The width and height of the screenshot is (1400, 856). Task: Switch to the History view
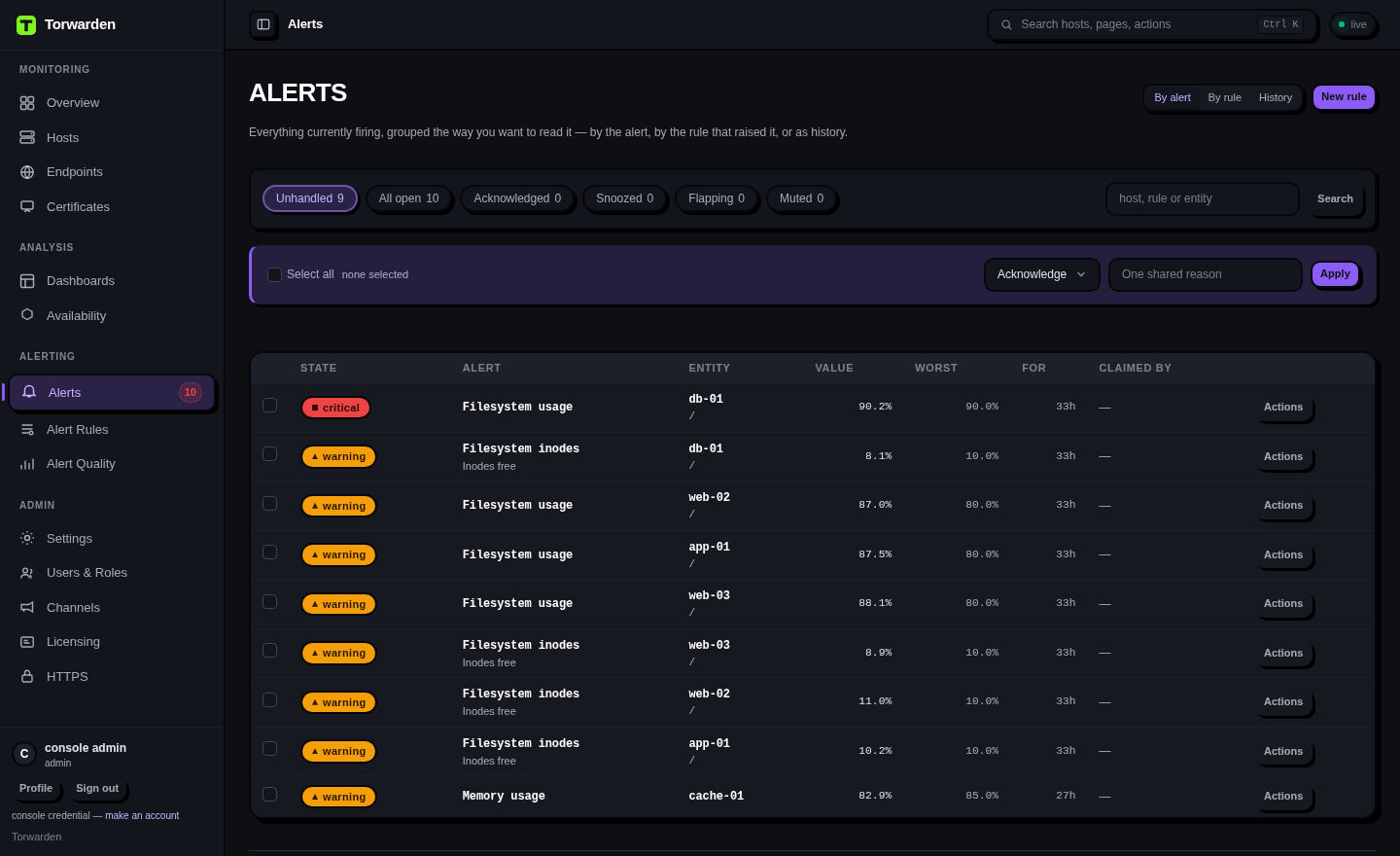[1276, 97]
